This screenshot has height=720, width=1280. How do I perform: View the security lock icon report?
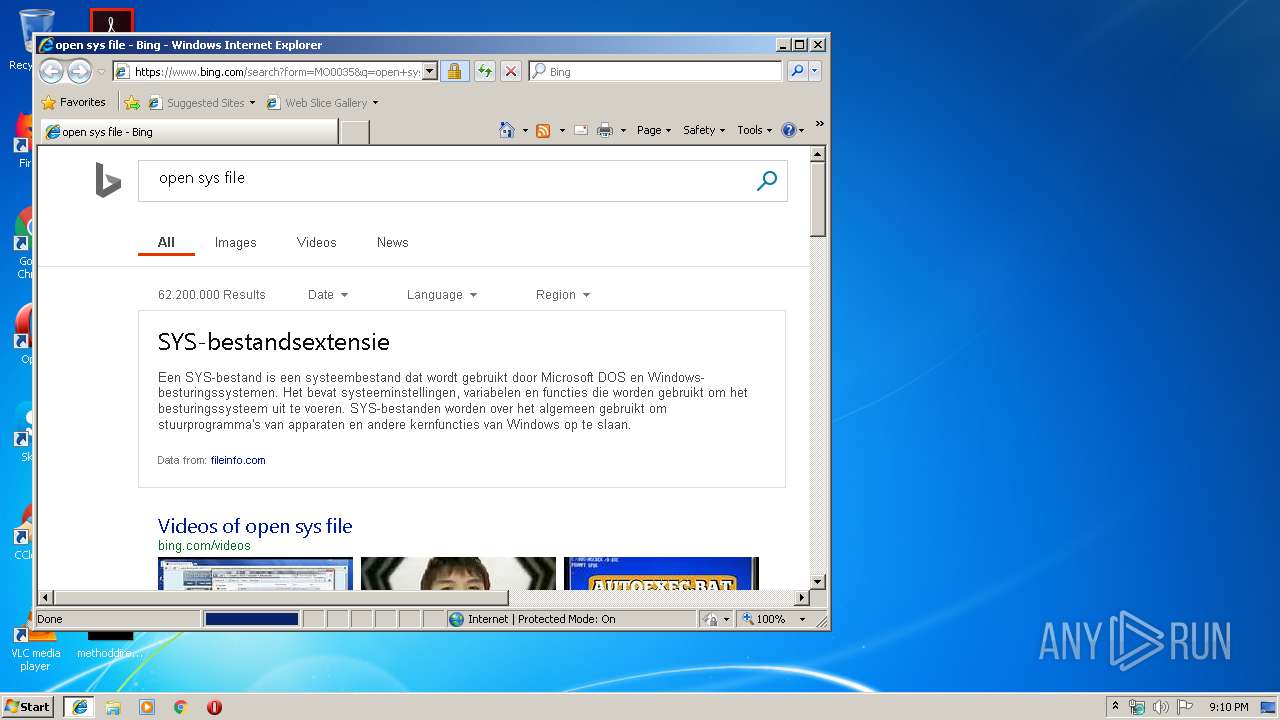tap(454, 71)
